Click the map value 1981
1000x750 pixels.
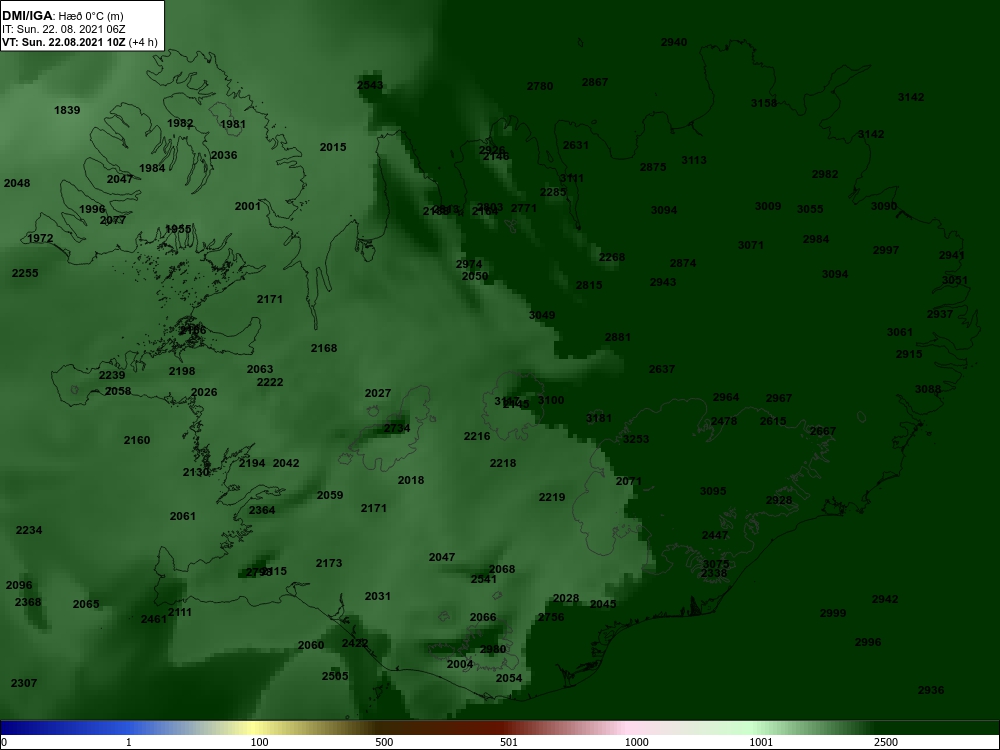click(233, 124)
